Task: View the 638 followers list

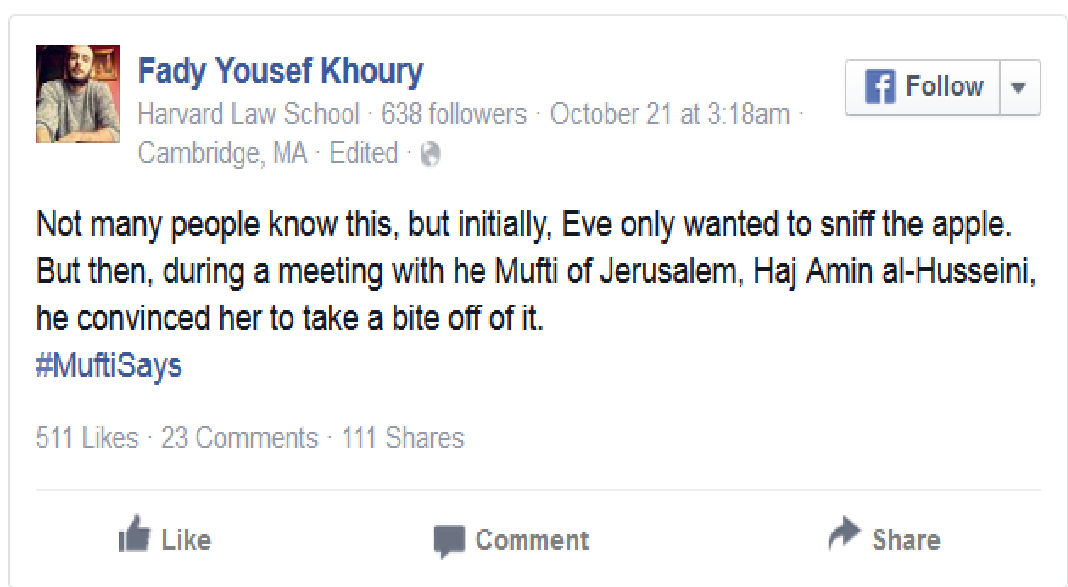Action: 453,114
